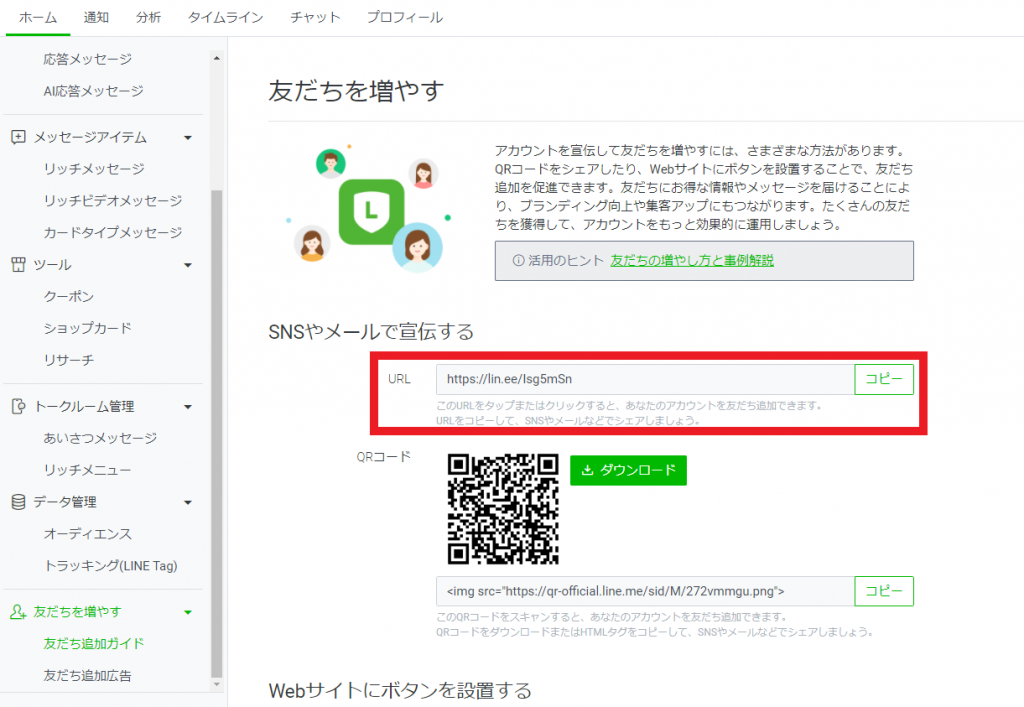Click the message items plus-box icon

(x=18, y=137)
